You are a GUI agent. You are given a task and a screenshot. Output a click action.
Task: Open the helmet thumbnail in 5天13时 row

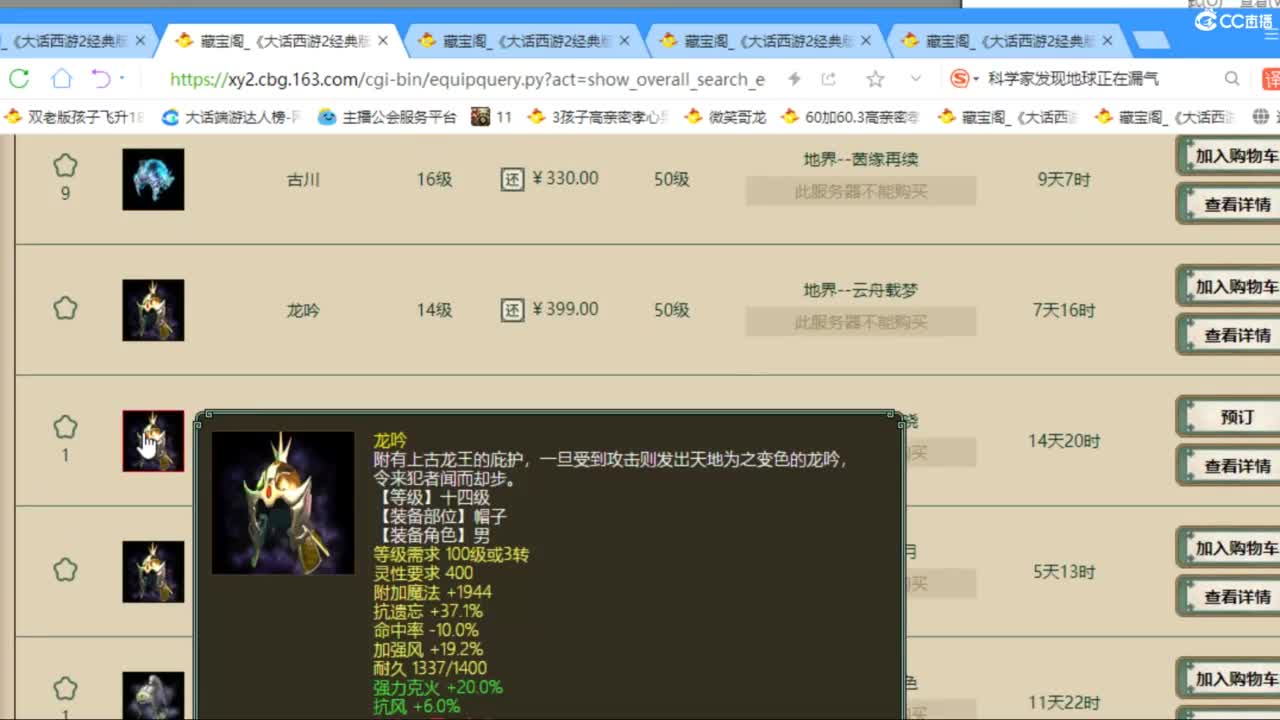click(153, 572)
